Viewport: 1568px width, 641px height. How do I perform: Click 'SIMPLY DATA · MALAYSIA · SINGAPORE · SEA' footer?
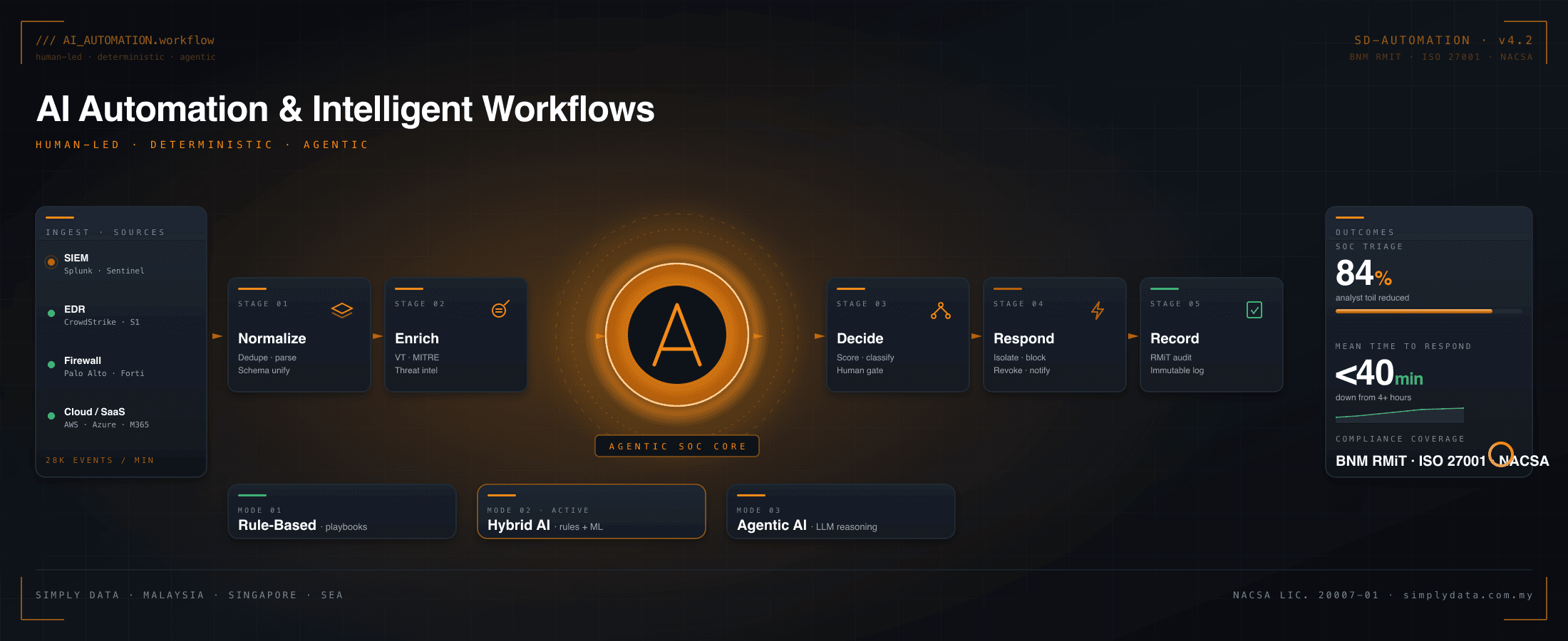click(x=190, y=595)
